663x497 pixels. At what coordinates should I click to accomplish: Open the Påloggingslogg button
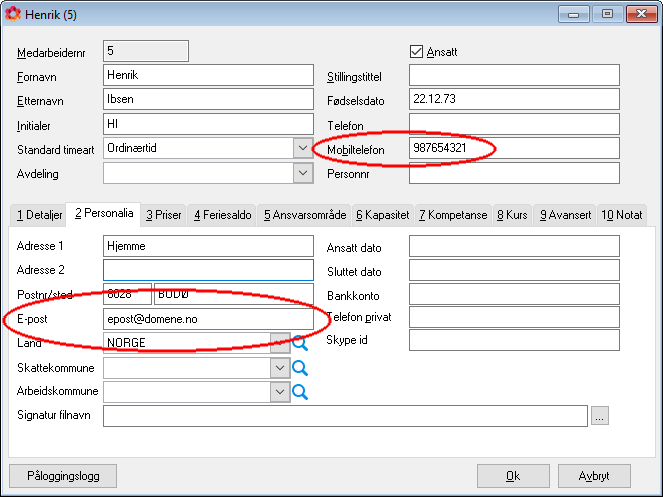(x=63, y=476)
